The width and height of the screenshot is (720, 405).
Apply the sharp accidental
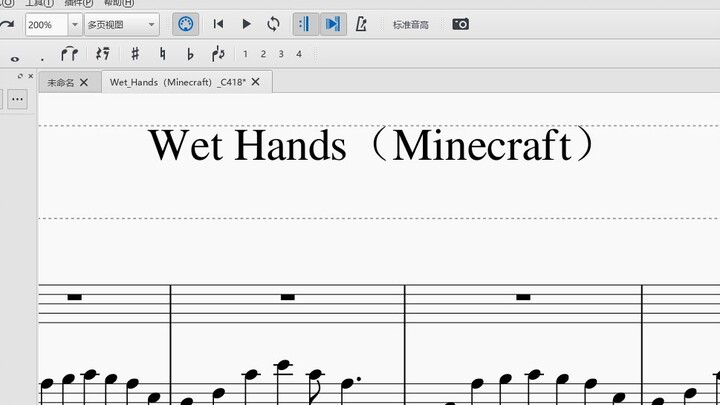point(135,54)
